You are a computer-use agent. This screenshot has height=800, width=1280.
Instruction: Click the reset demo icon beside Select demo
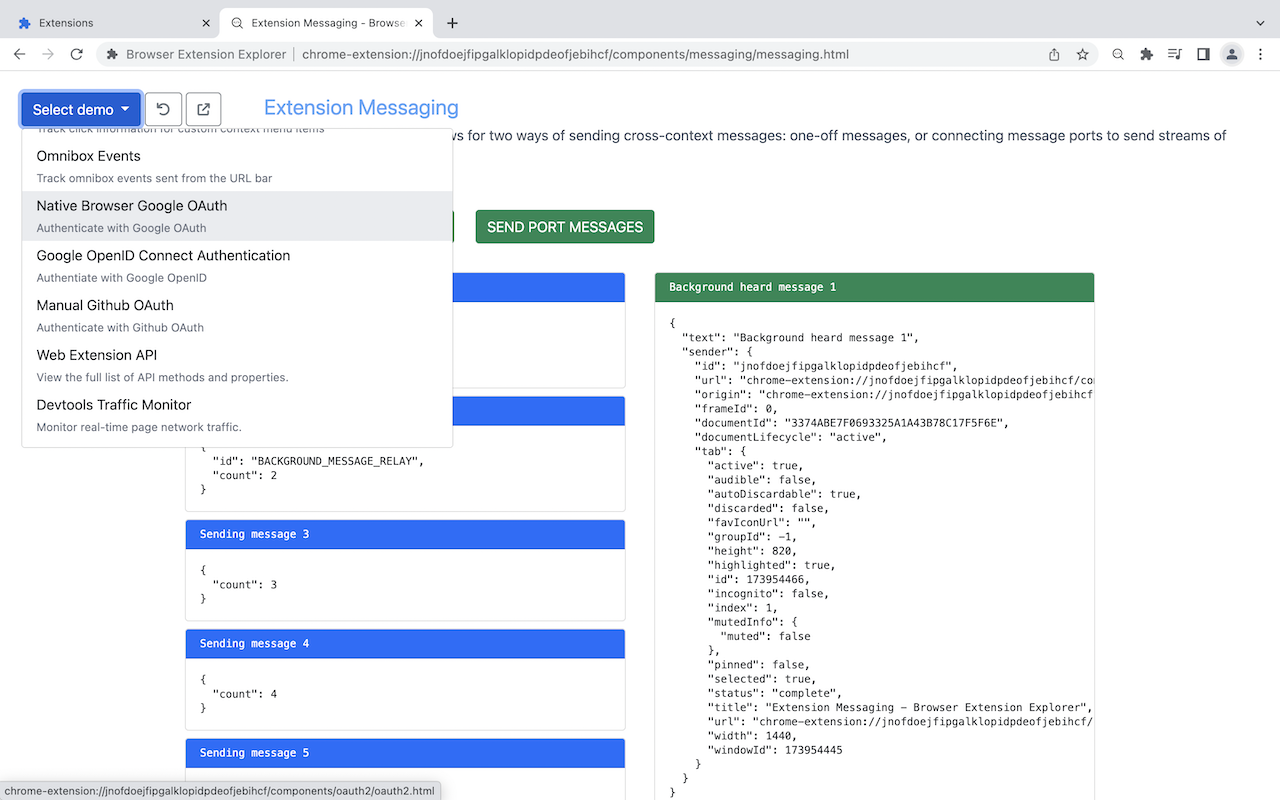[x=163, y=108]
